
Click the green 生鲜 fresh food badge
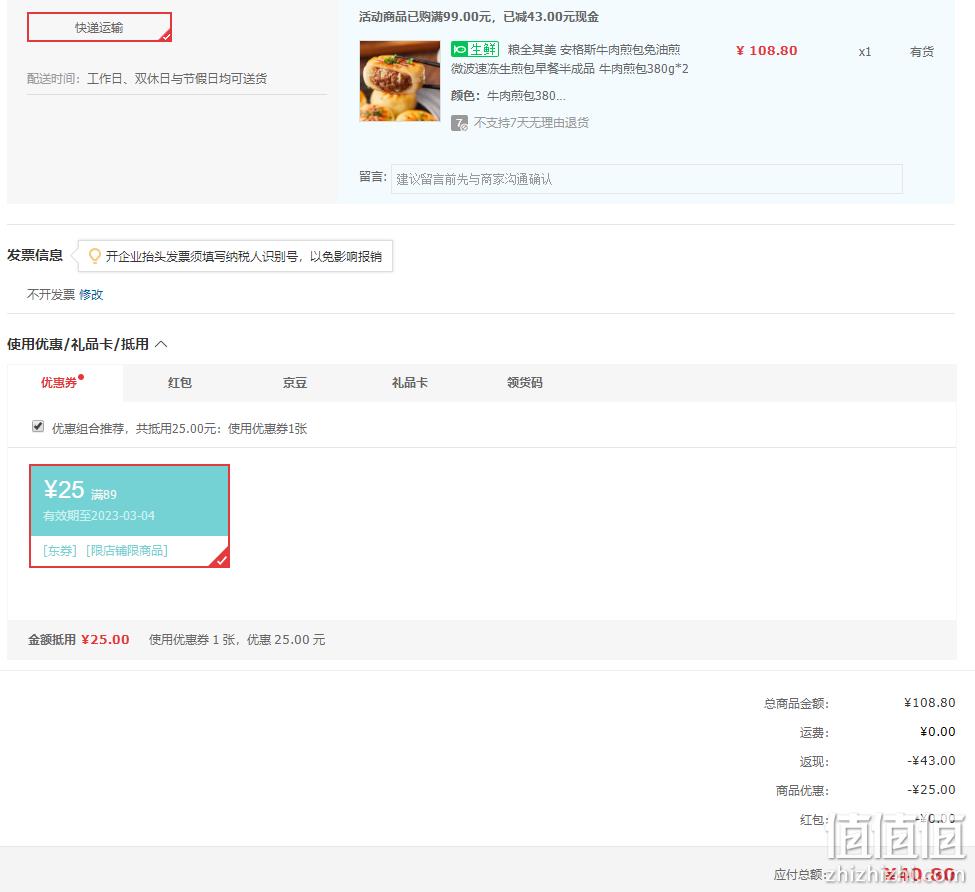click(475, 49)
